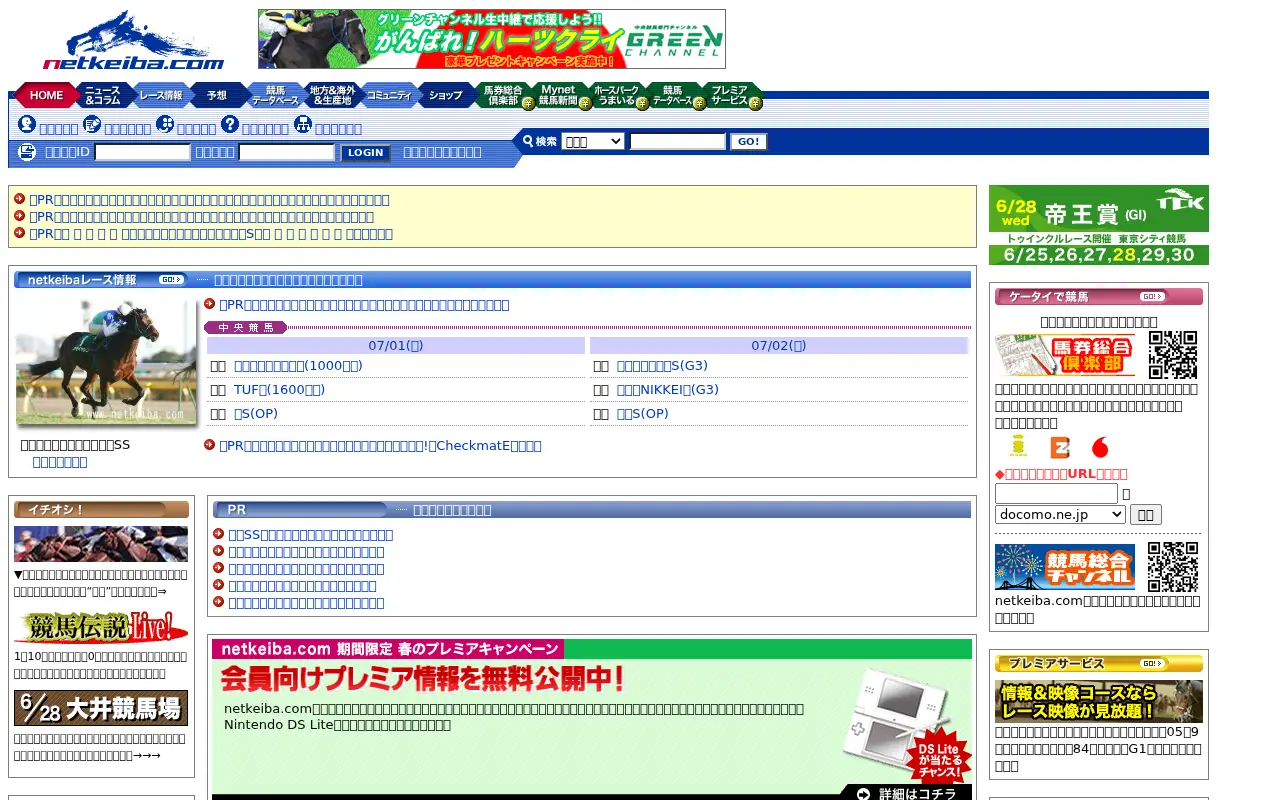Open the 帝王賞 6/28 TCK banner
This screenshot has width=1280, height=800.
(1099, 225)
